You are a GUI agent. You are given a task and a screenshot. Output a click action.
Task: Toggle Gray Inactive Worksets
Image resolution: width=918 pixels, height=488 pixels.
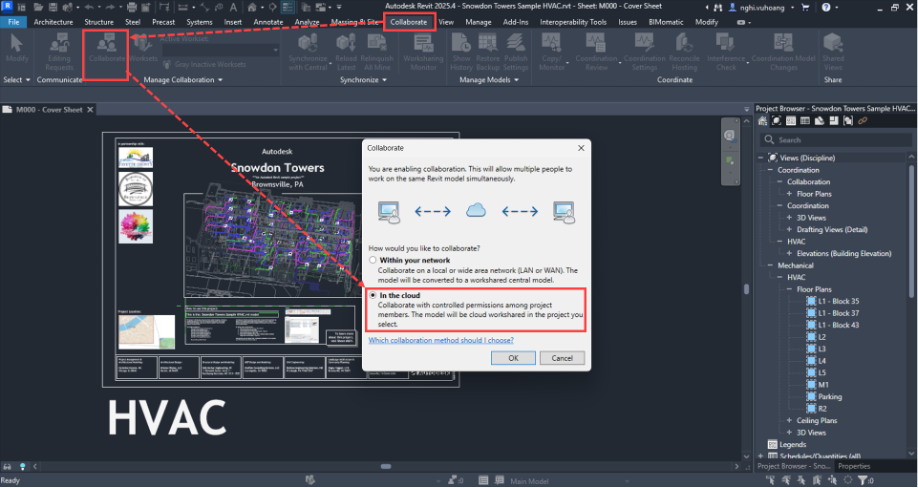tap(204, 64)
